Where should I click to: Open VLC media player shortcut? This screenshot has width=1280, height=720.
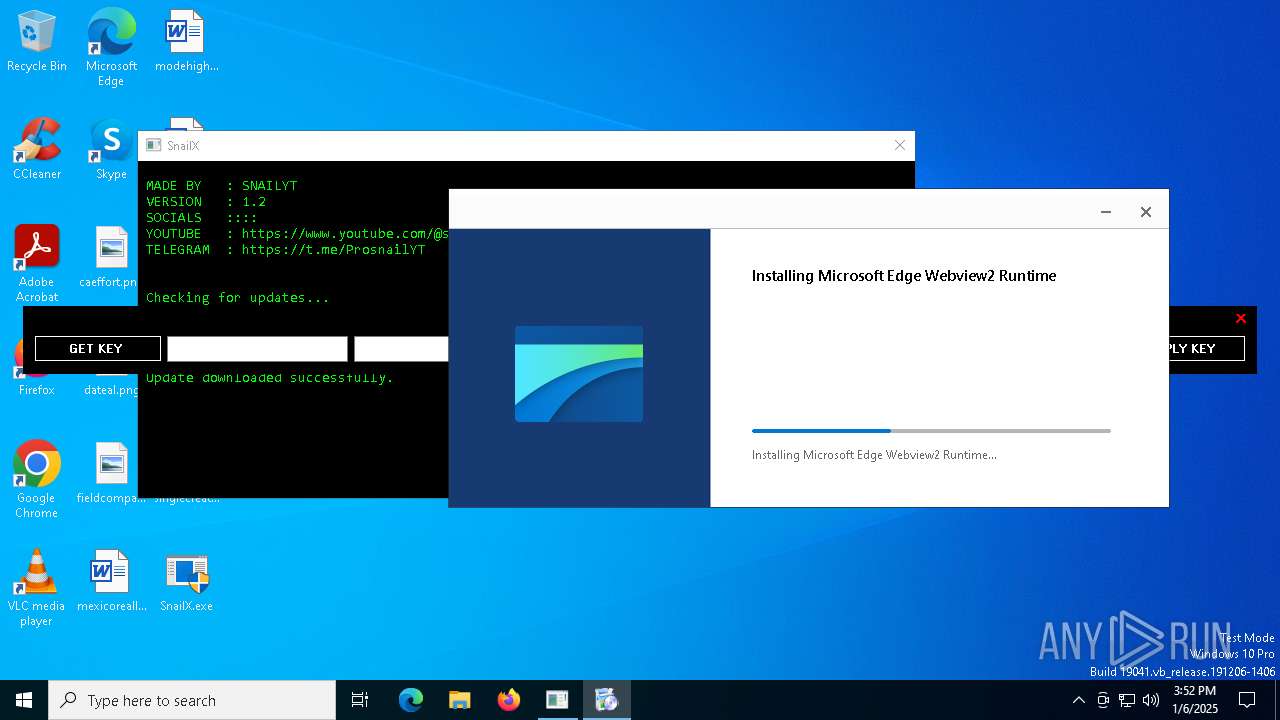37,587
